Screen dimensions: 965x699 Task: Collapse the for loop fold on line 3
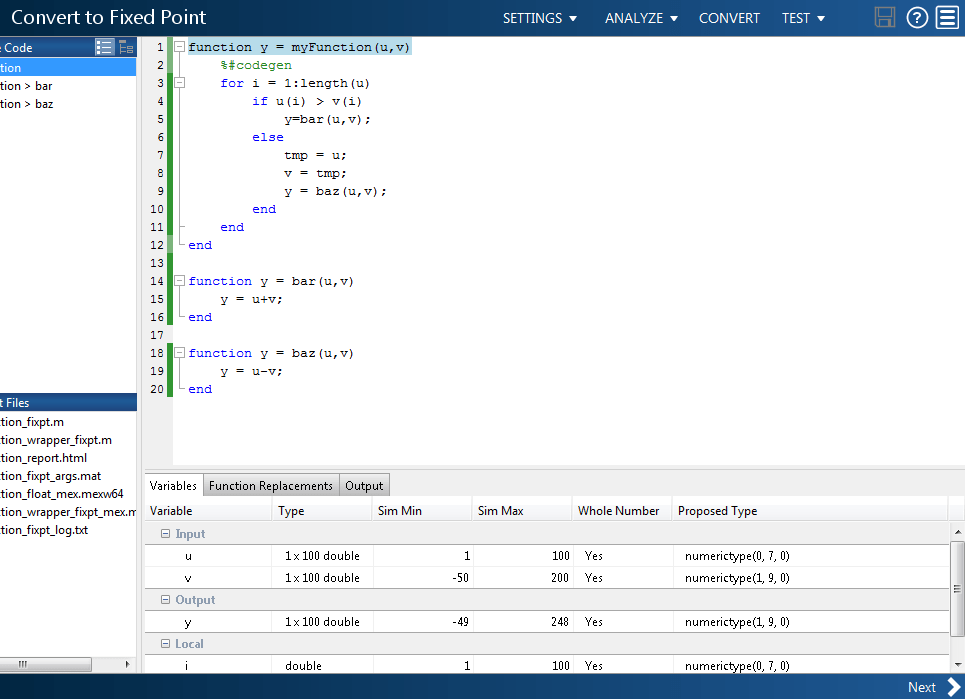[179, 83]
